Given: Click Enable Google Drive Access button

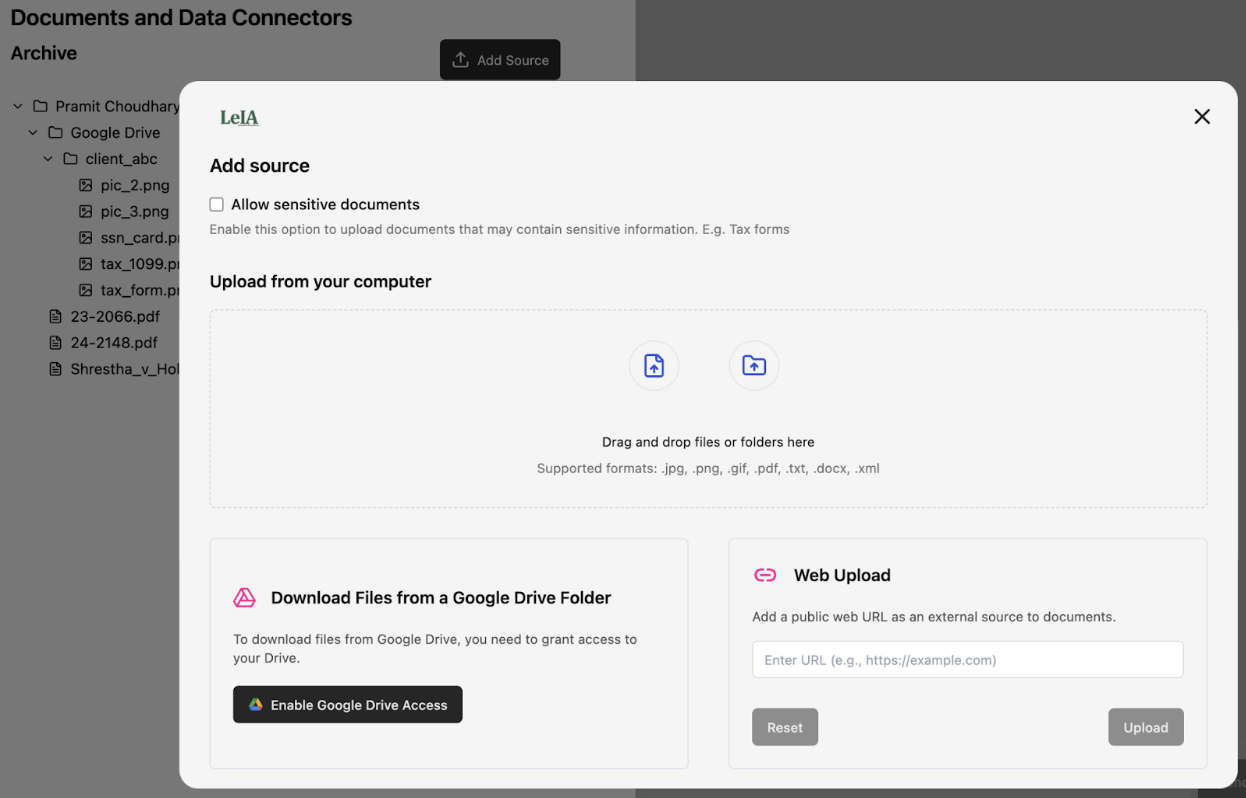Looking at the screenshot, I should point(348,704).
